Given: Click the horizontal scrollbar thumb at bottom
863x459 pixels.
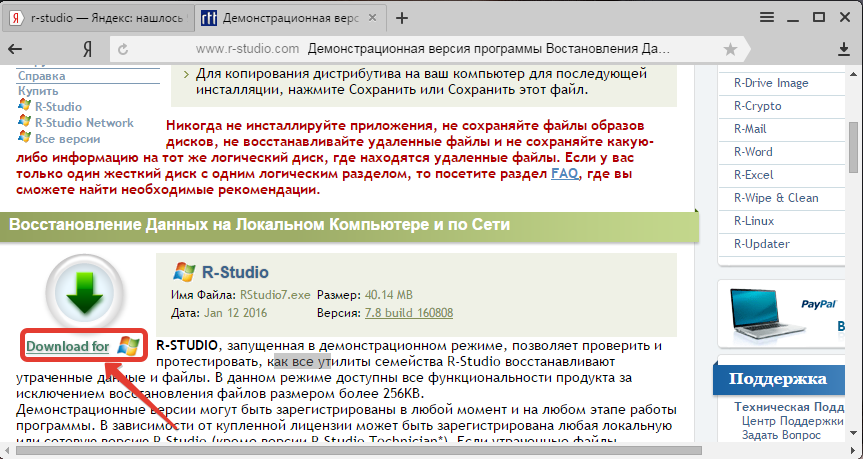Looking at the screenshot, I should coord(359,450).
